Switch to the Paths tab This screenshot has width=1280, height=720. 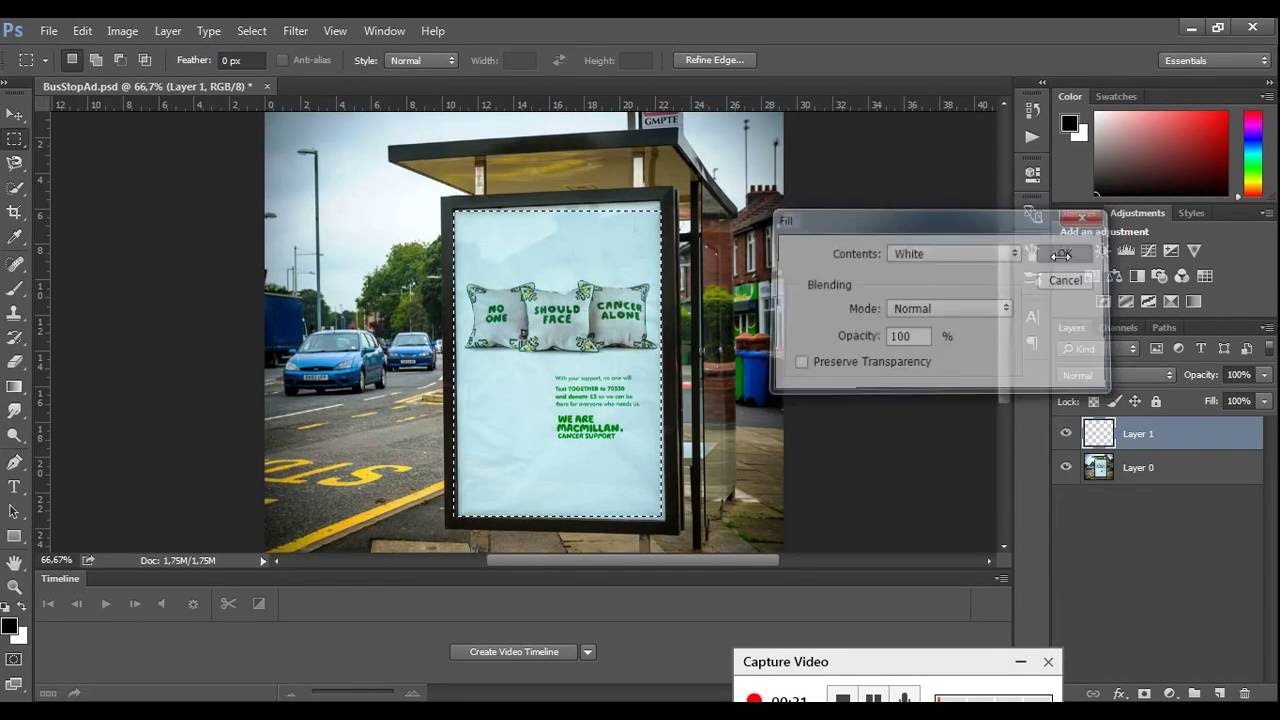pos(1164,328)
